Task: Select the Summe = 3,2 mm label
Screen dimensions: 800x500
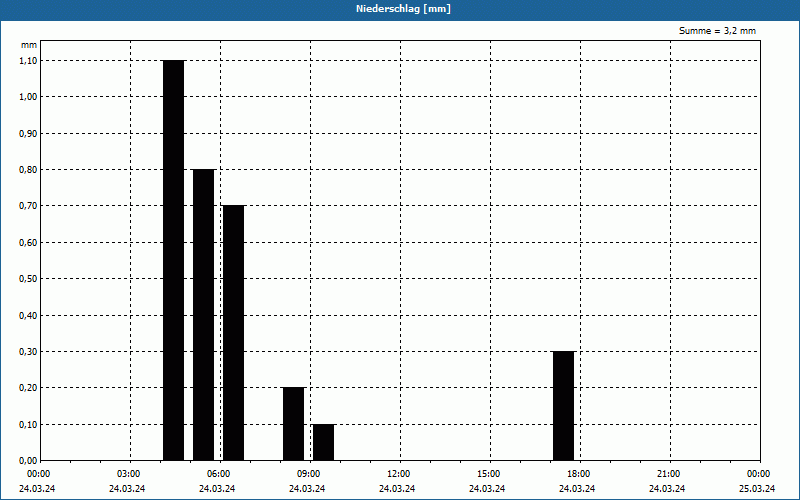Action: click(x=717, y=31)
